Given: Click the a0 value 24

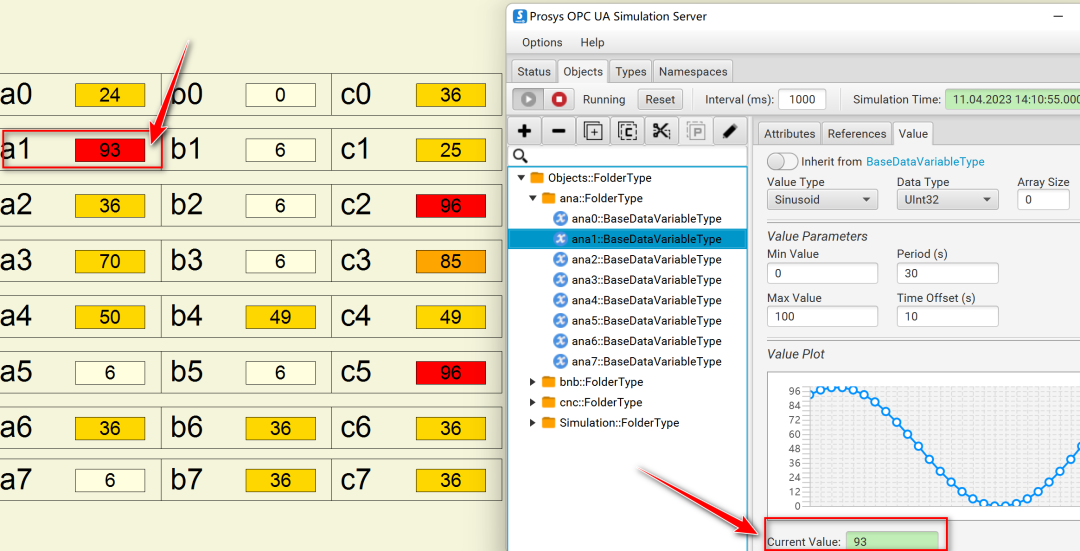Looking at the screenshot, I should tap(110, 94).
